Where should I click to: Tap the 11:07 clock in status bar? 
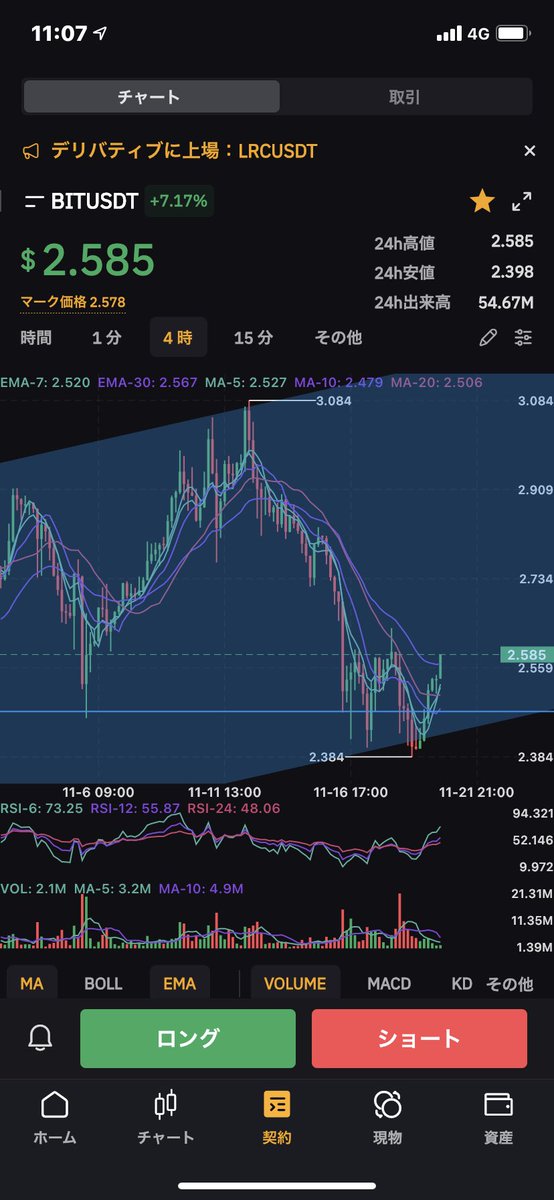(x=59, y=33)
